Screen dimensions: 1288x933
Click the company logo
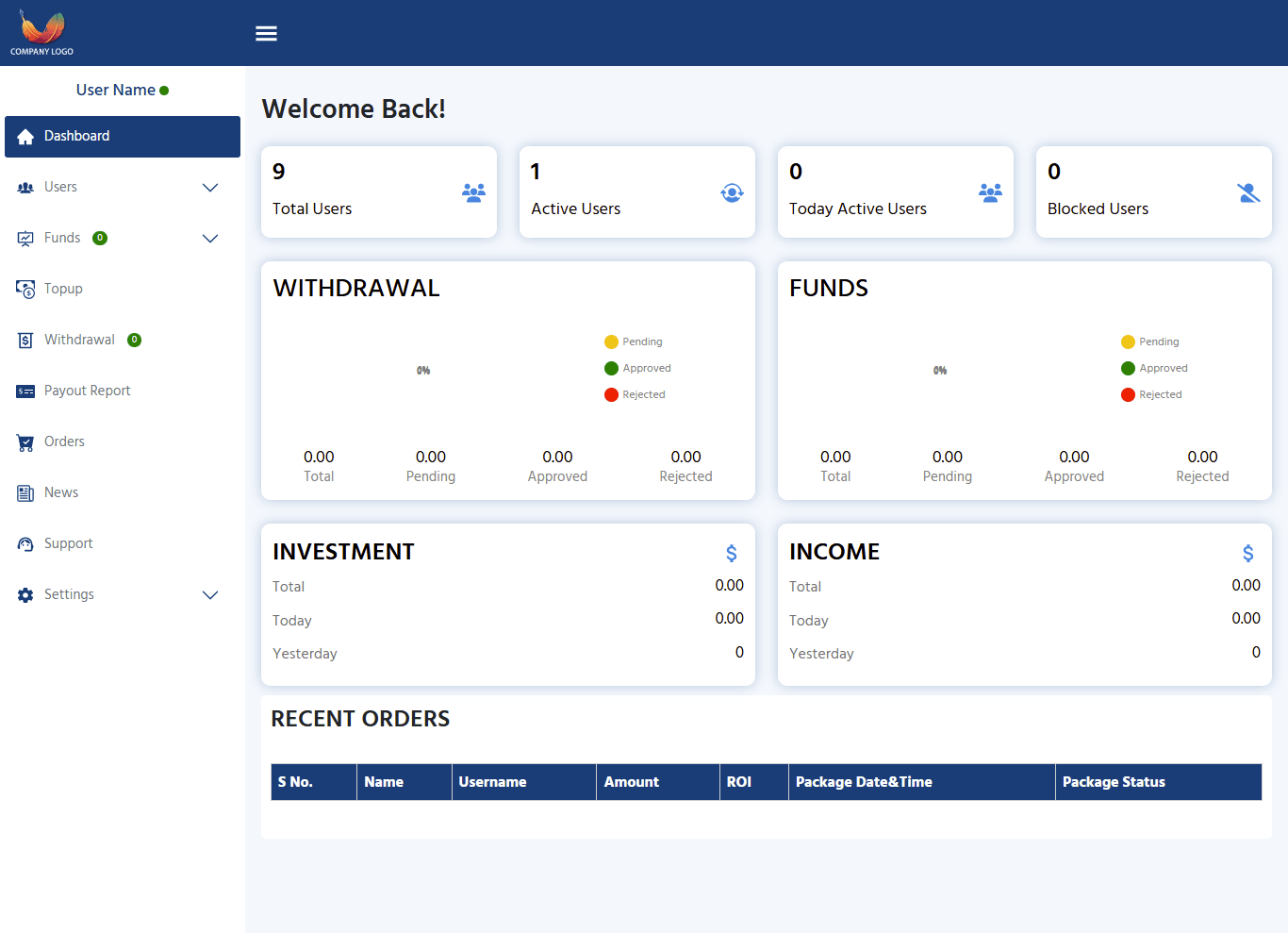(41, 33)
